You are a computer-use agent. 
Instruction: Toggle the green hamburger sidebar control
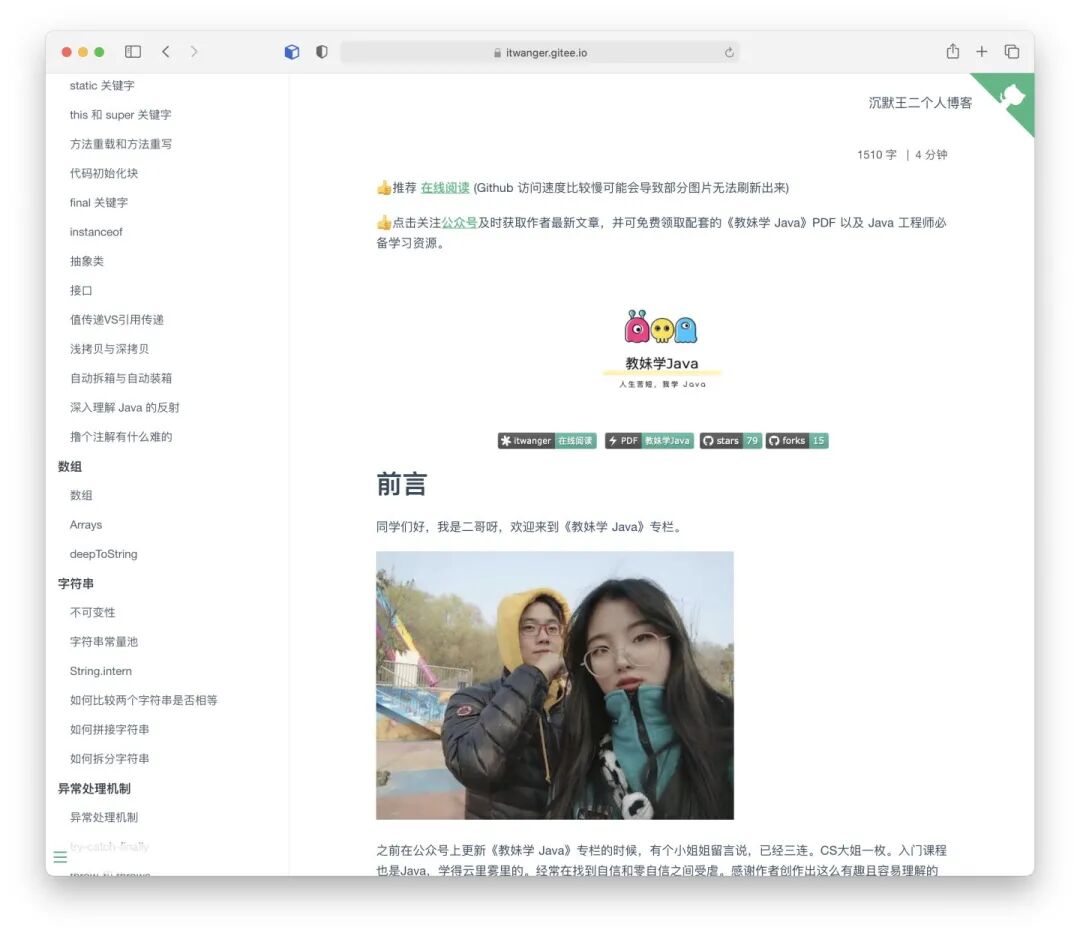(60, 857)
